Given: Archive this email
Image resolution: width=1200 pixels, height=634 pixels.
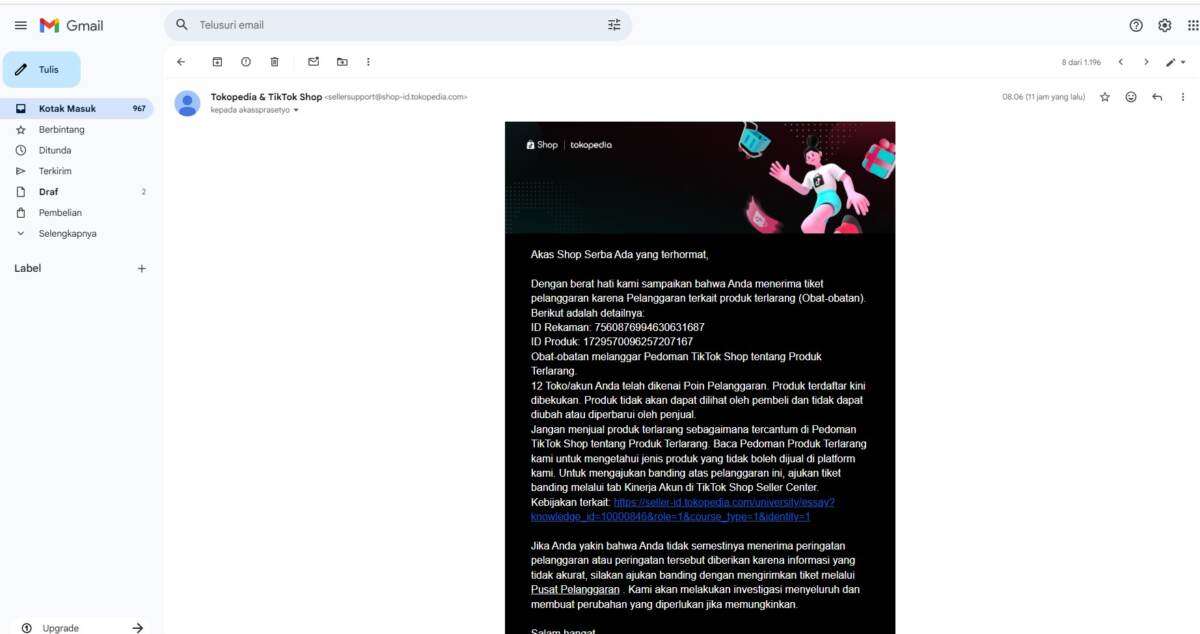Looking at the screenshot, I should tap(217, 62).
